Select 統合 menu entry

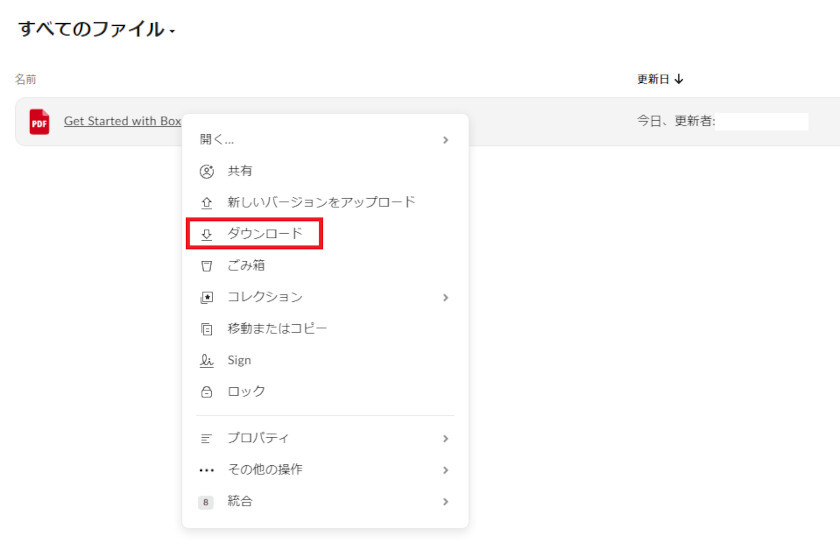click(240, 501)
